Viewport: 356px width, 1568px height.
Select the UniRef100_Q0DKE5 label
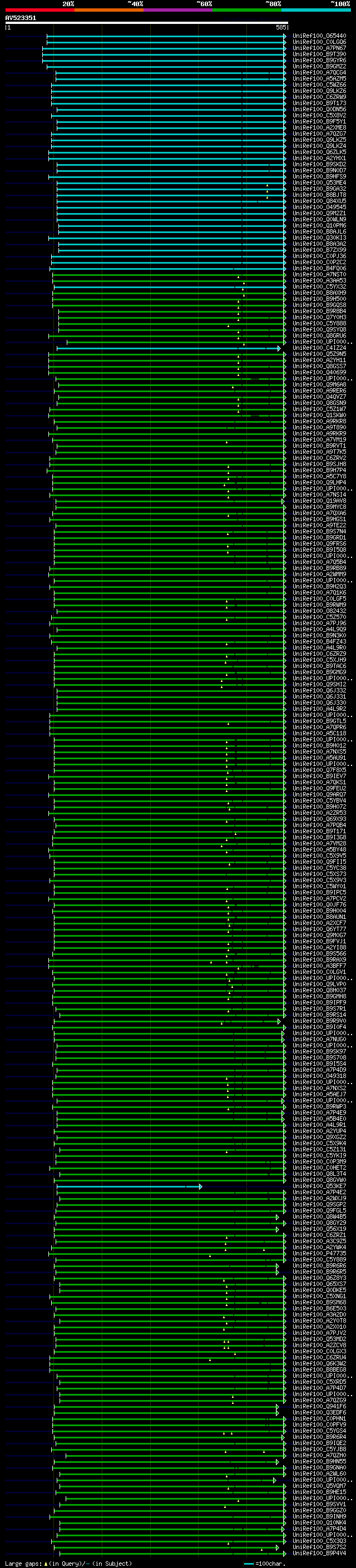pyautogui.click(x=319, y=1290)
